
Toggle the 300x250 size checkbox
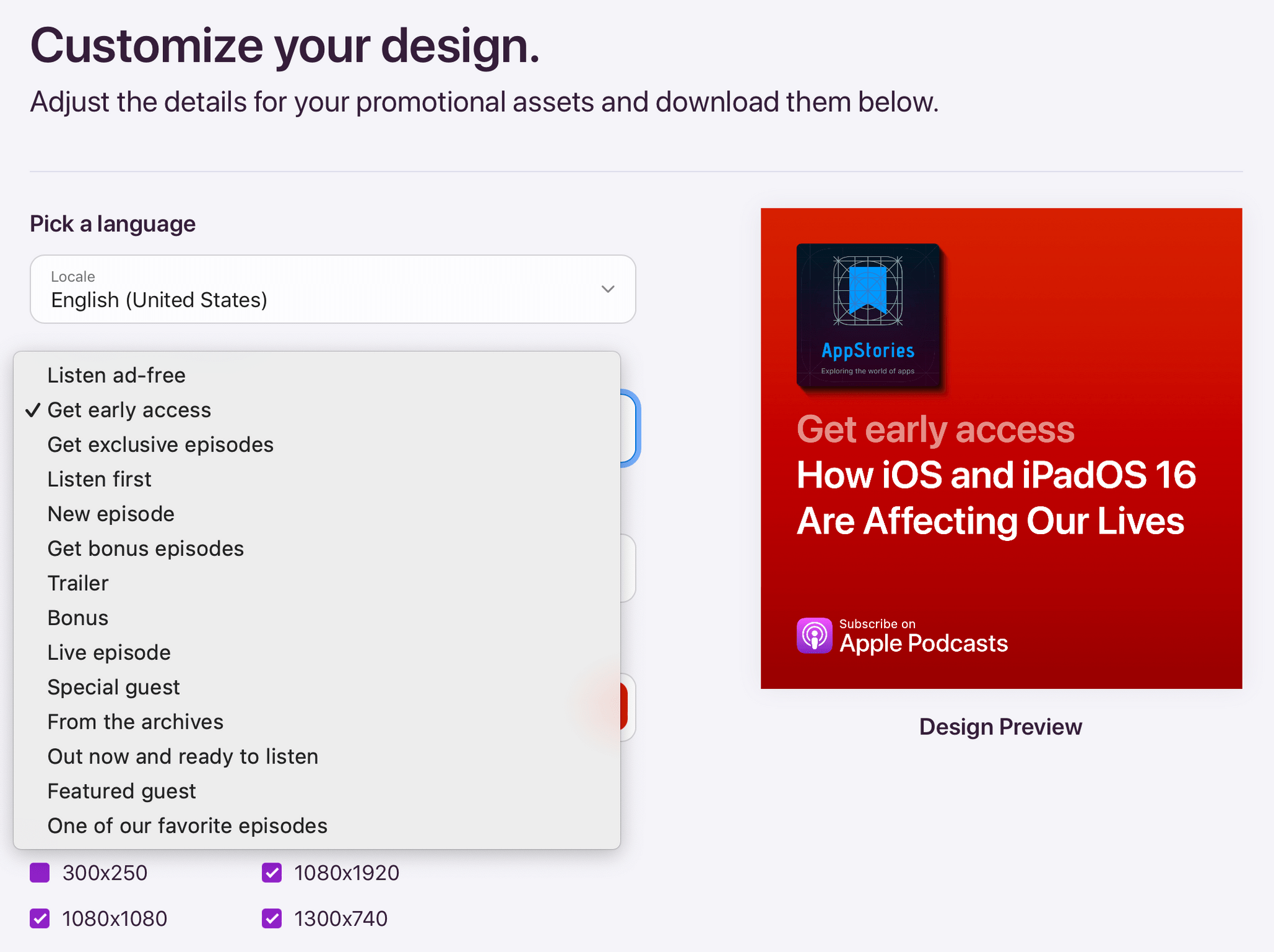[40, 873]
